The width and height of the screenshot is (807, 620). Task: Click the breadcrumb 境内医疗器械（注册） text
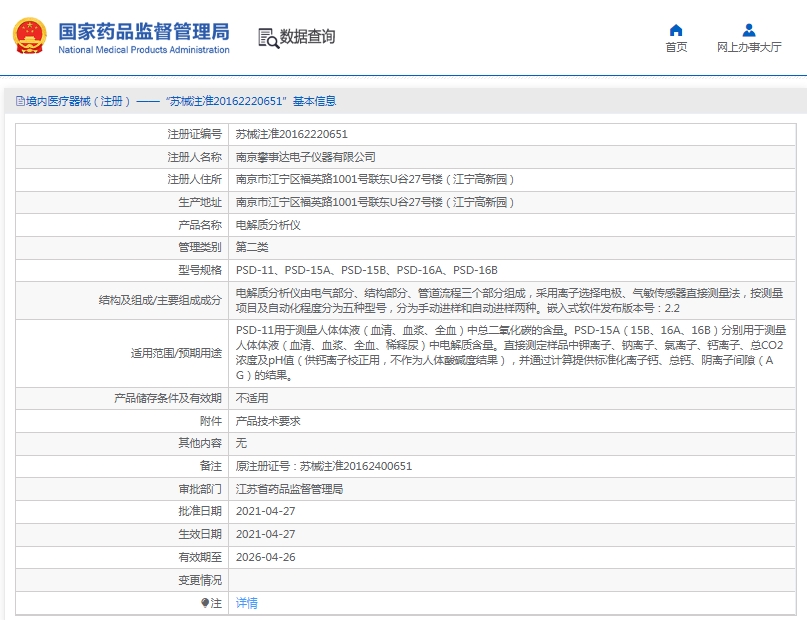click(x=78, y=101)
